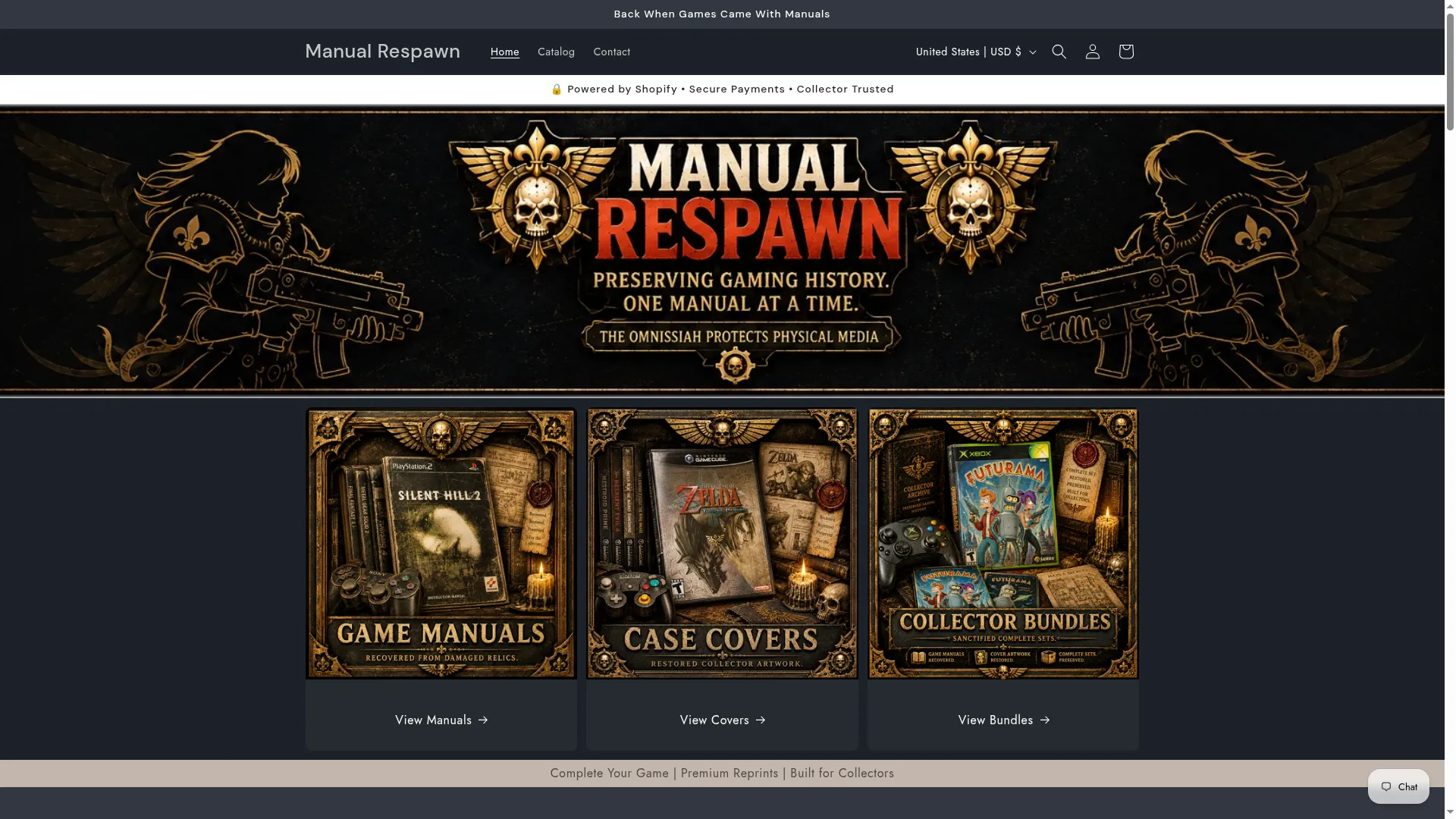The width and height of the screenshot is (1456, 819).
Task: Open the Contact menu item
Action: [611, 52]
